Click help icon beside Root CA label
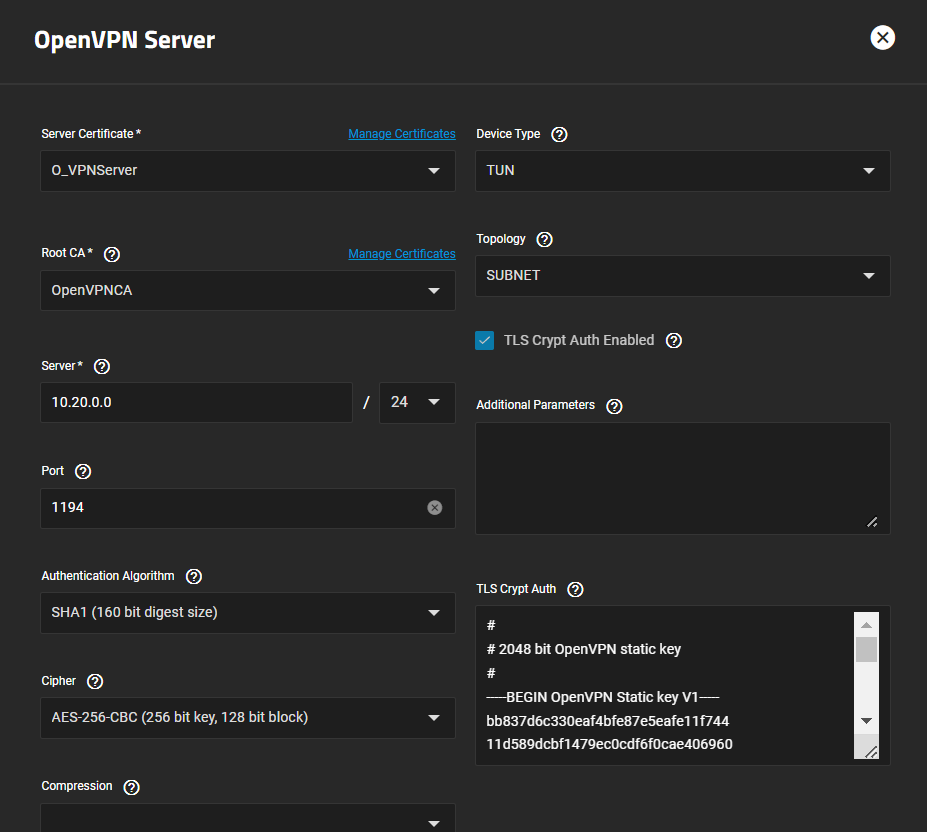This screenshot has width=927, height=832. 112,254
